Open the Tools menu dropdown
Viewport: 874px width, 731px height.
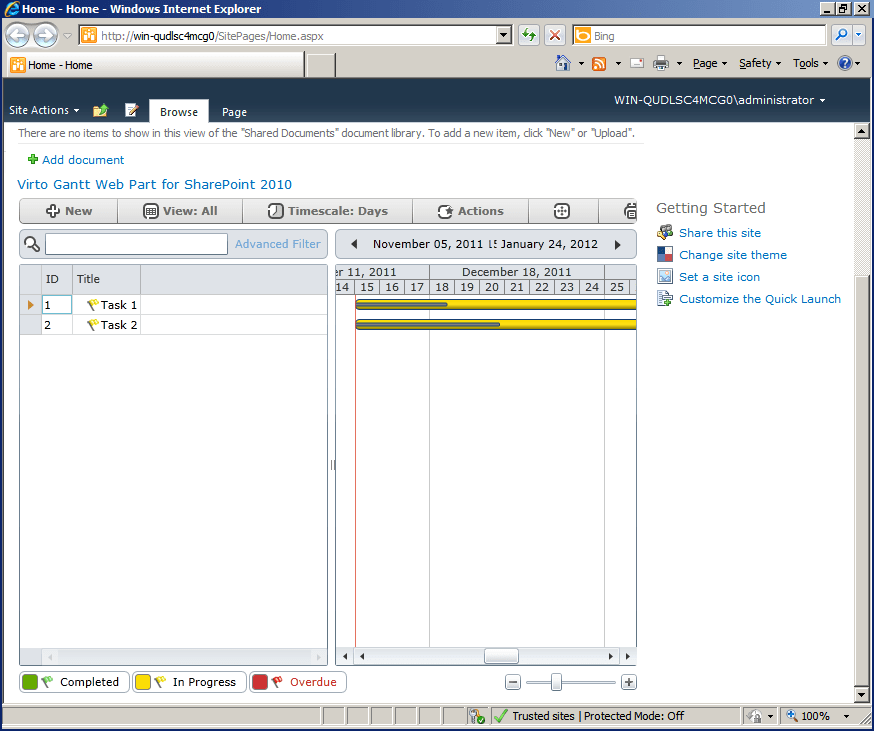(x=810, y=63)
